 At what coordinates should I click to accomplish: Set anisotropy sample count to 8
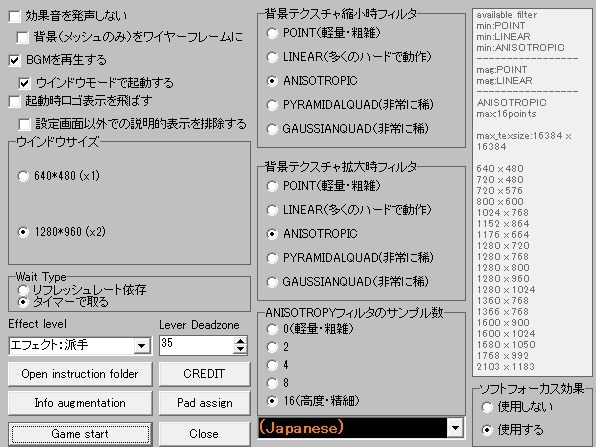click(x=272, y=383)
